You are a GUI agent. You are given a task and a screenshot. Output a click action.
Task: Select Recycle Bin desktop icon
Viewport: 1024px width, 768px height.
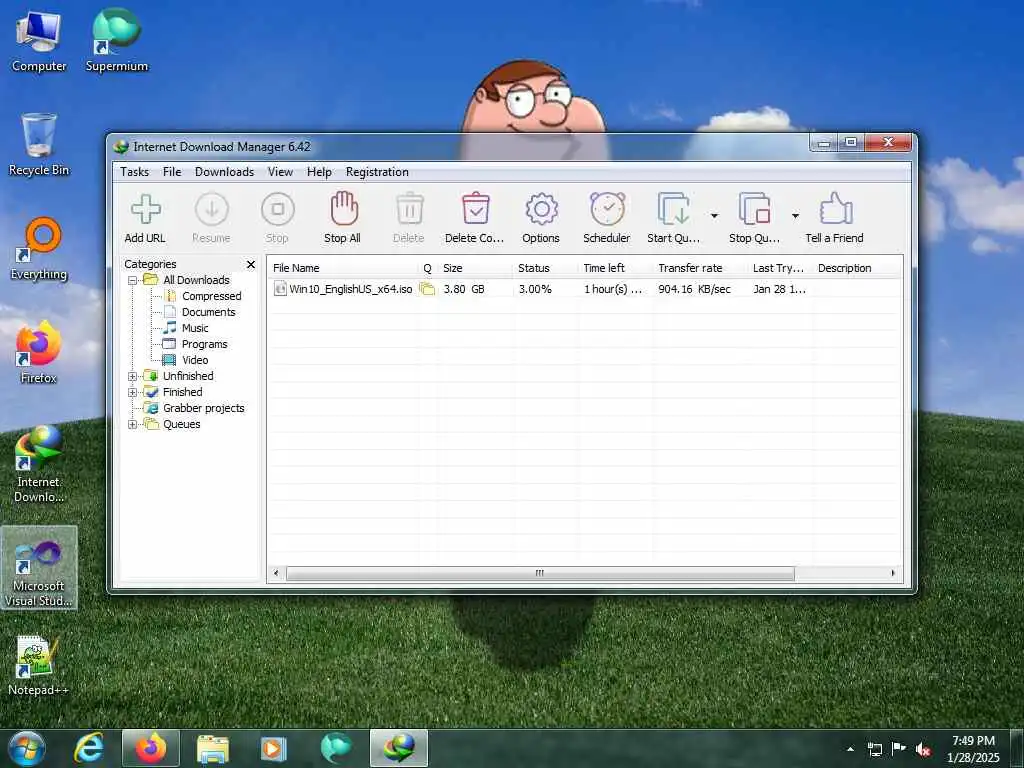pos(39,145)
